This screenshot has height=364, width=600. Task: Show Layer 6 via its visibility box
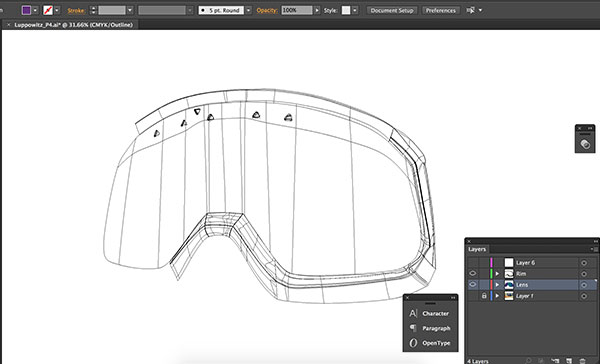point(473,263)
